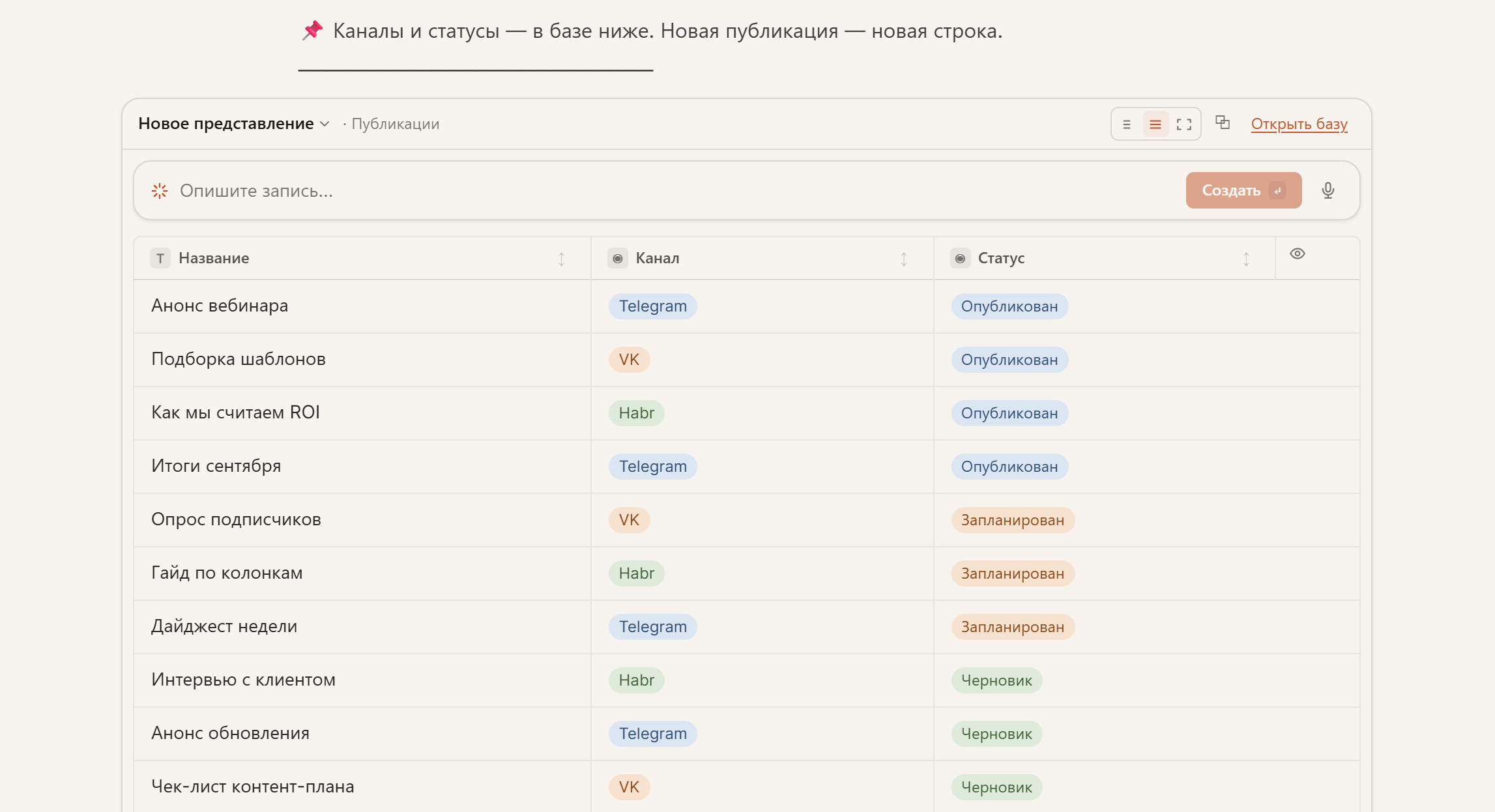Click the Канал column header
1495x812 pixels.
[x=762, y=259]
